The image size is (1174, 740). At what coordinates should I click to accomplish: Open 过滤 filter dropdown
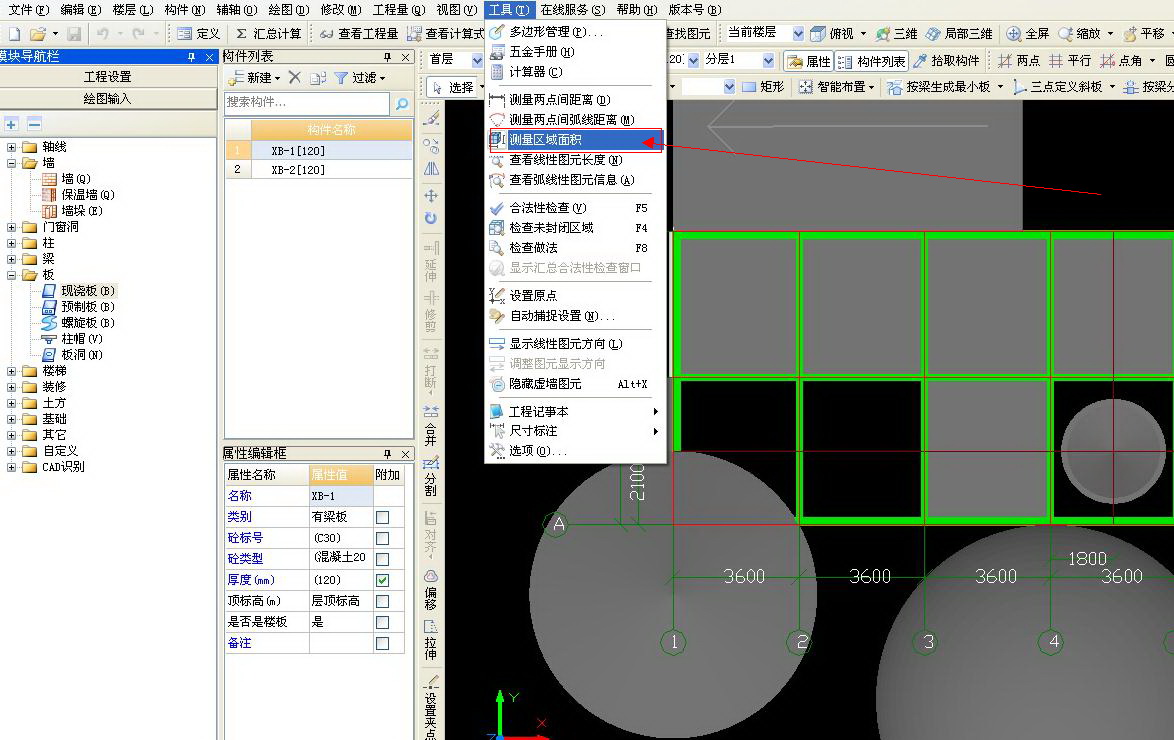[361, 78]
